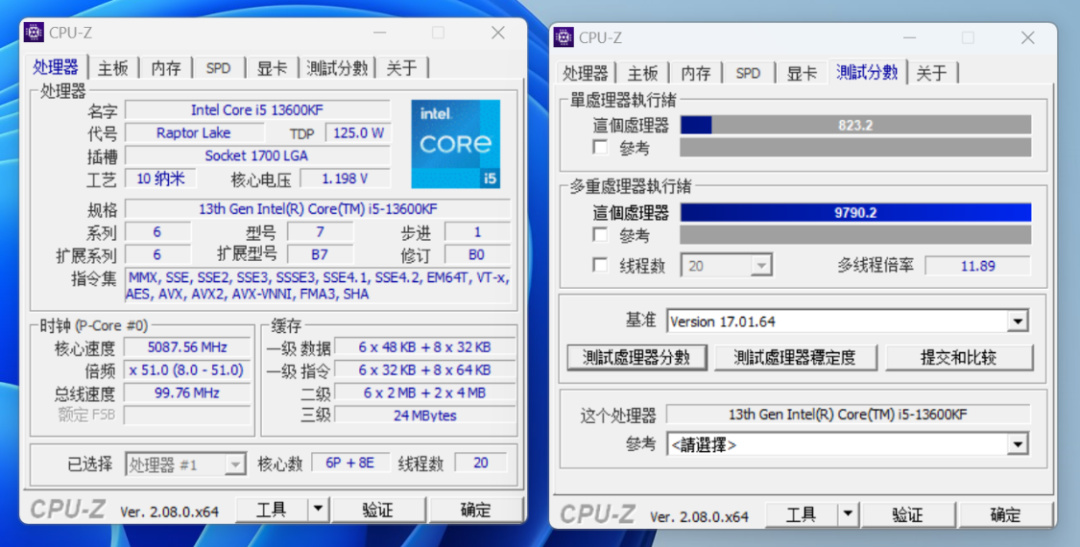Screen dimensions: 1080x547
Task: Close the left CPU-Z window
Action: point(498,32)
